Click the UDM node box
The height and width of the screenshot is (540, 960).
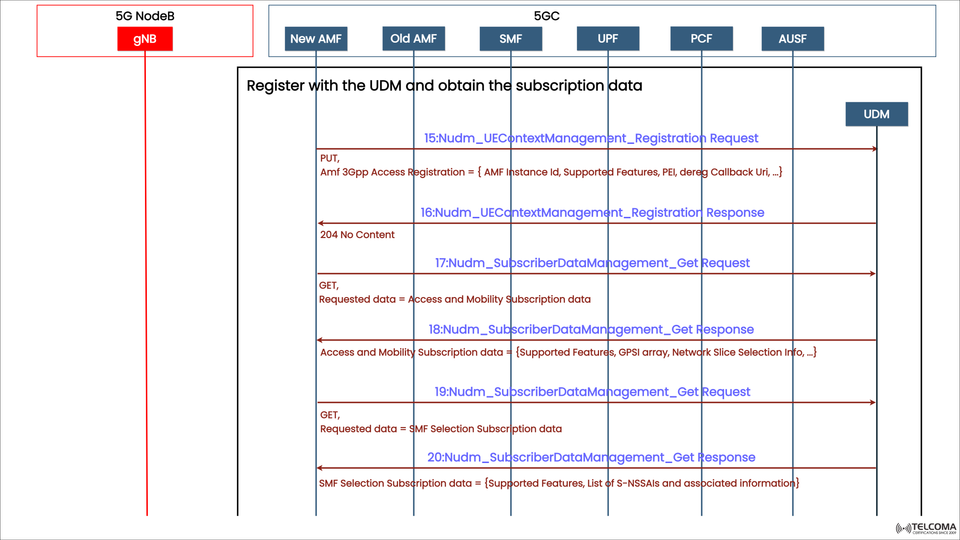click(877, 114)
